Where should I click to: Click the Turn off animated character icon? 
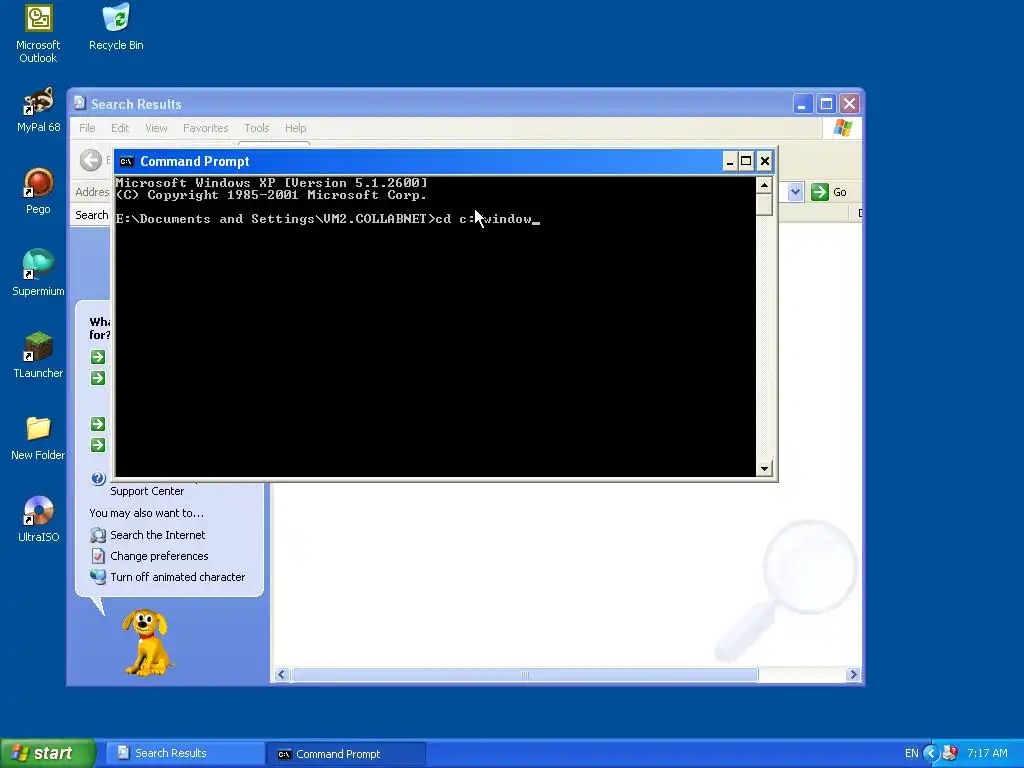(98, 577)
